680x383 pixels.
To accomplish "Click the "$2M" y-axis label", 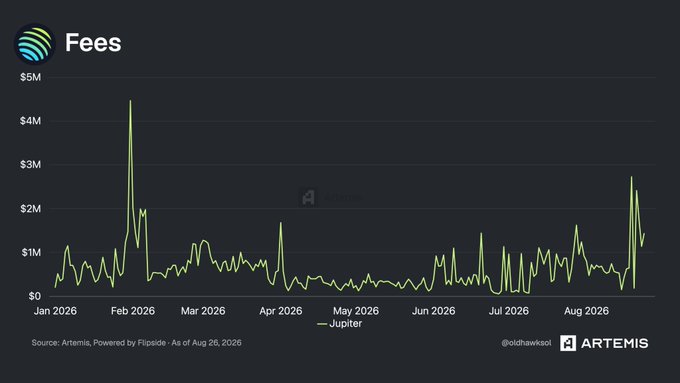I will click(x=30, y=209).
